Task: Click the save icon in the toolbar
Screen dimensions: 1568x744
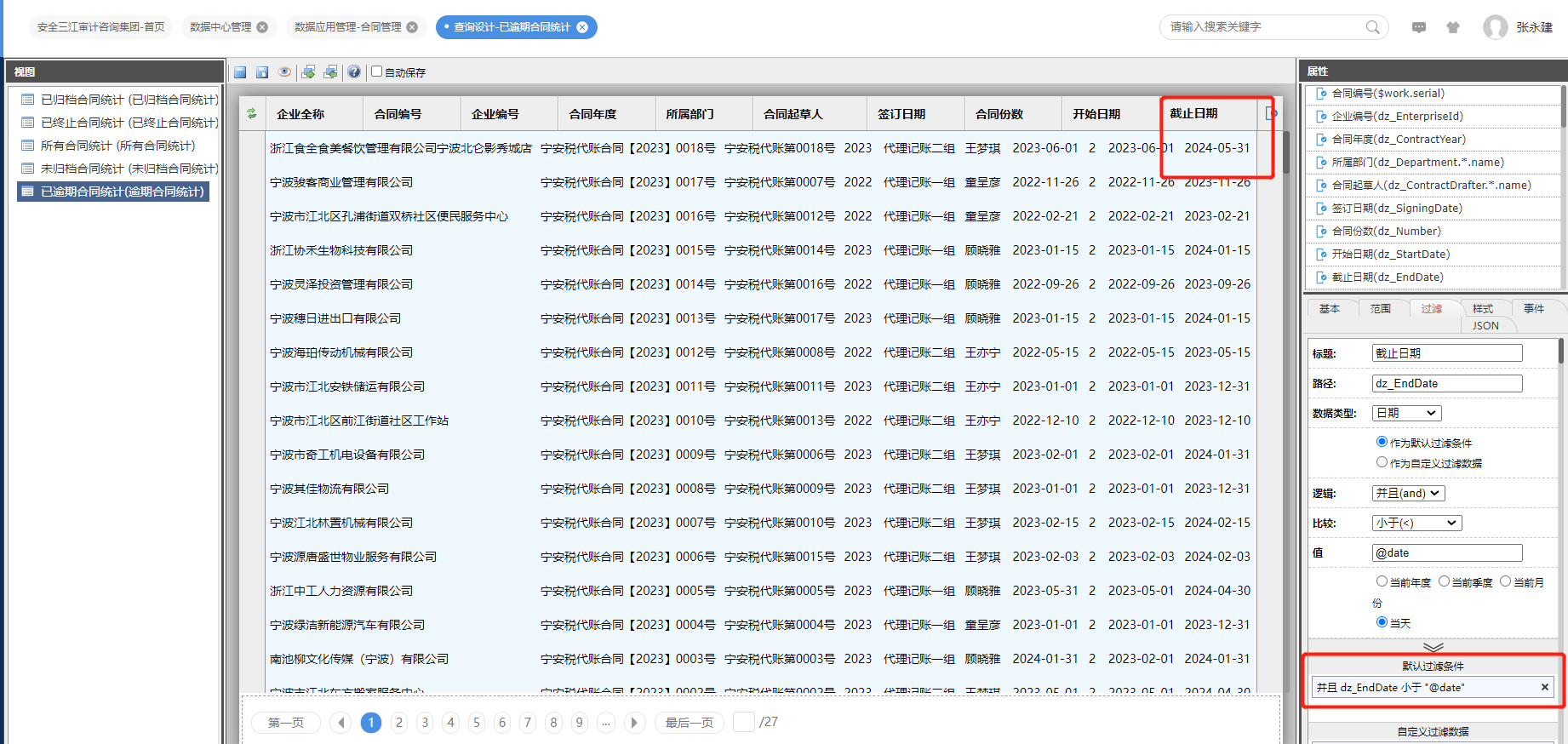Action: click(240, 72)
